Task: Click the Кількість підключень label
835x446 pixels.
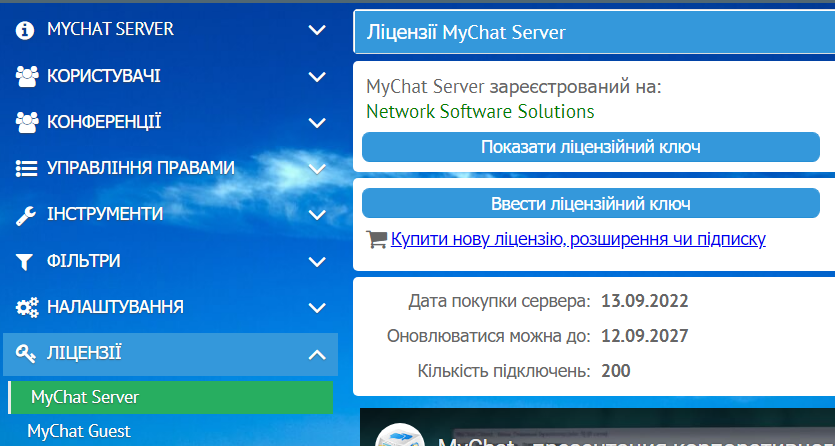Action: 504,371
